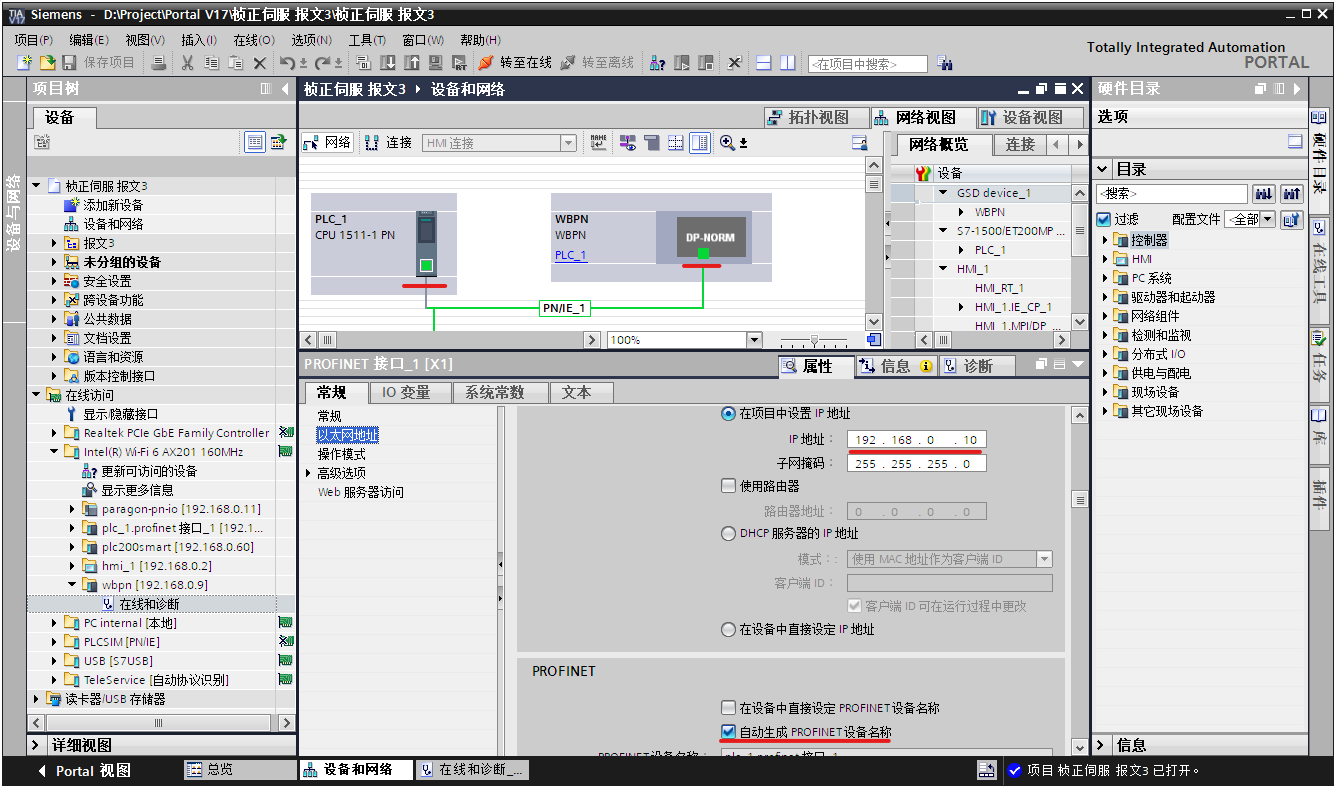Open the 在线(O) menu
Screen dimensions: 1336x788
point(253,40)
